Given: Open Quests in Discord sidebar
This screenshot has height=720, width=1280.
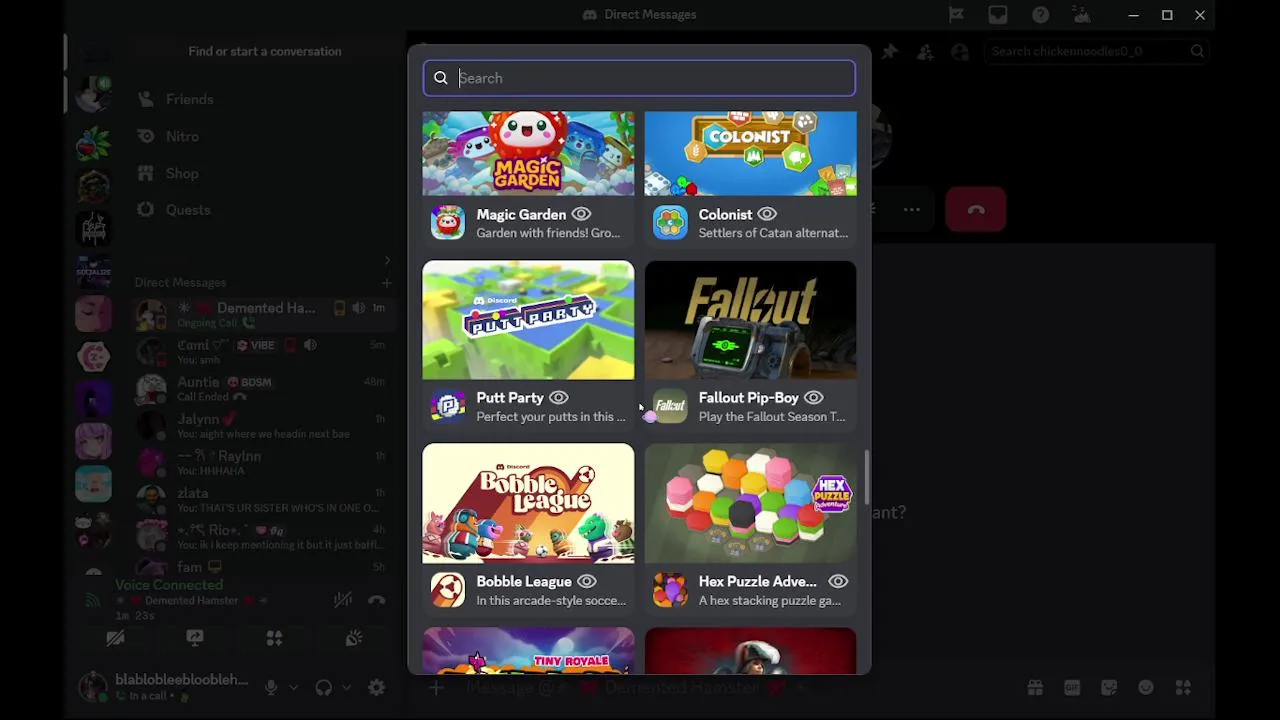Looking at the screenshot, I should tap(188, 210).
